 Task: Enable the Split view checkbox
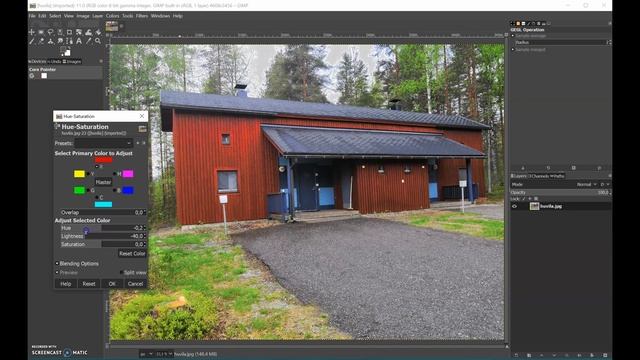(x=121, y=272)
